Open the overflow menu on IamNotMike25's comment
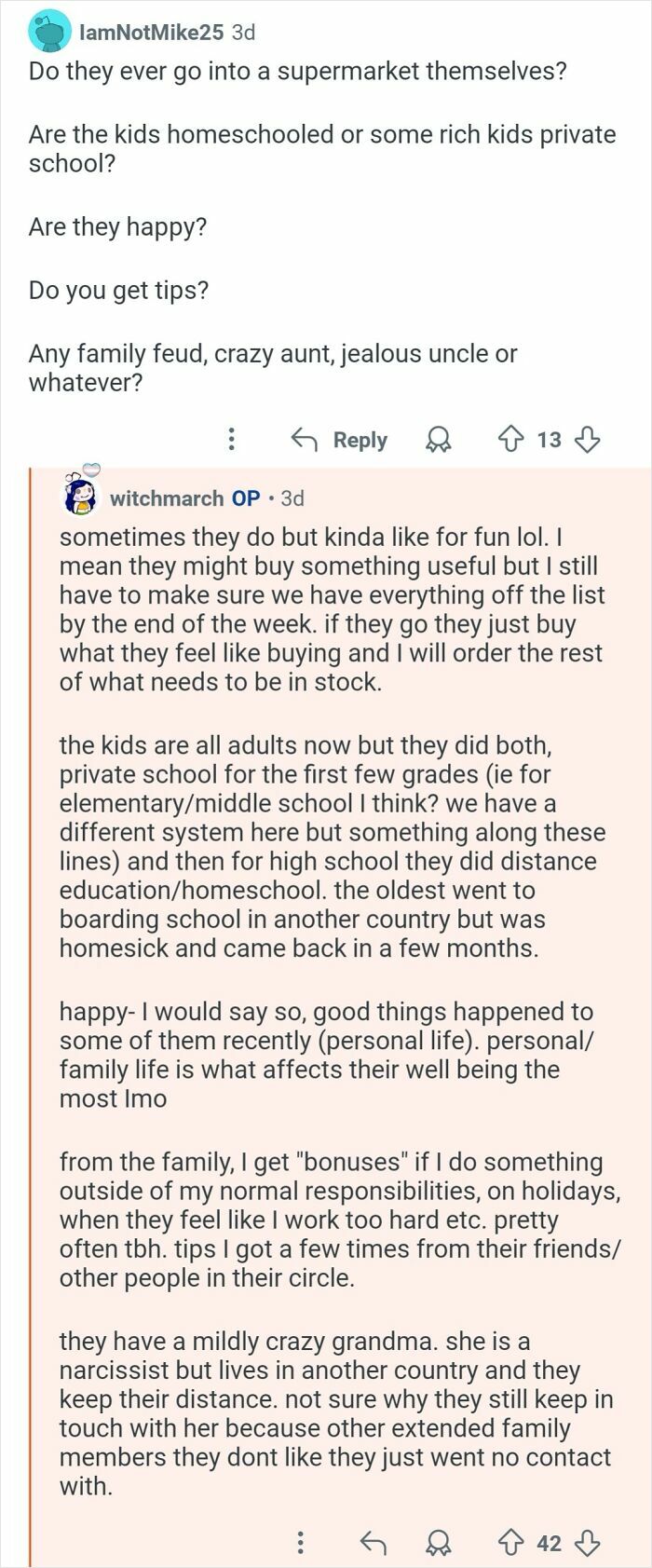Viewport: 652px width, 1568px height. 231,440
